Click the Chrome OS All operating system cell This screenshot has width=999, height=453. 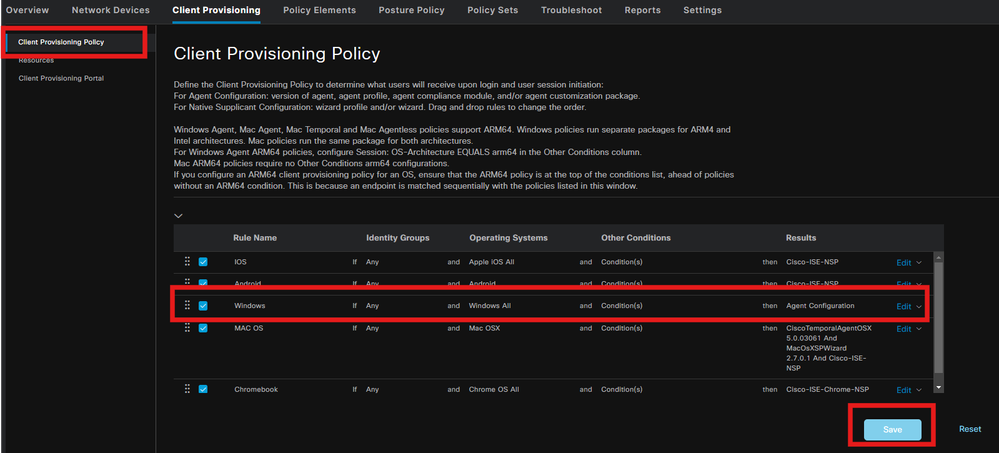(x=494, y=389)
